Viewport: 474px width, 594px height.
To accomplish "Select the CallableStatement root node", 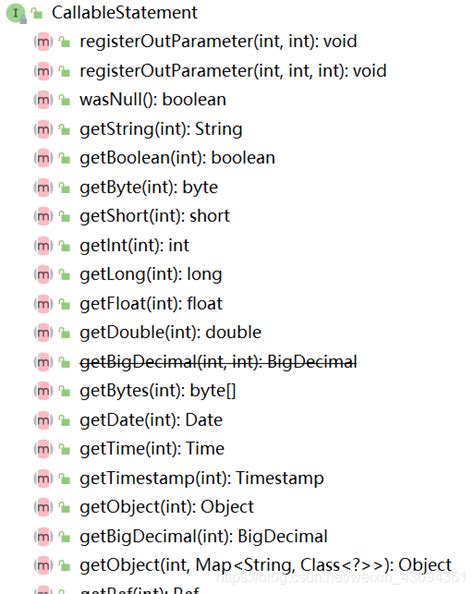I will pyautogui.click(x=125, y=13).
